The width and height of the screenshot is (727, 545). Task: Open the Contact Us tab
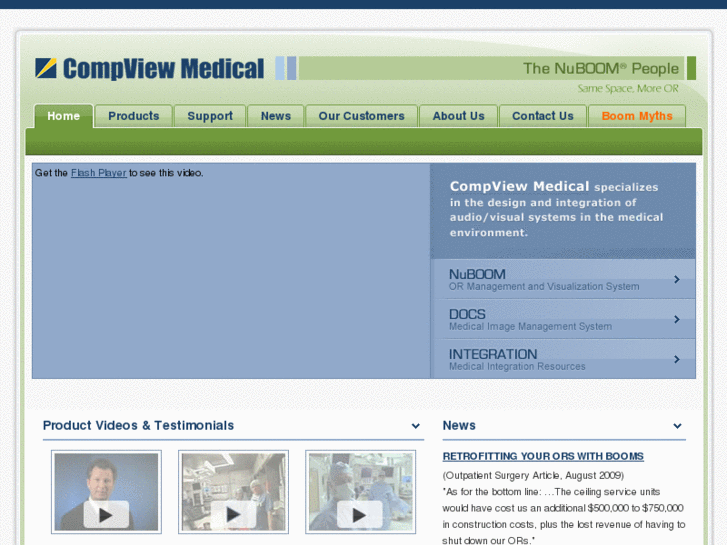(543, 116)
